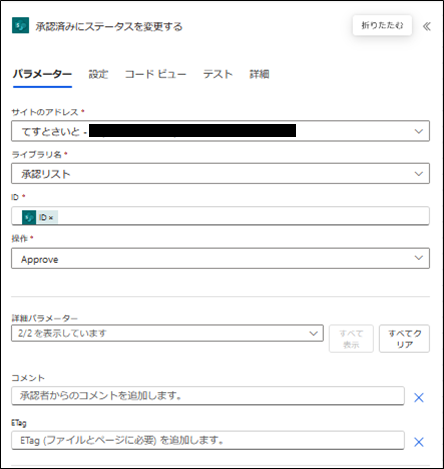
Task: Switch to the 設定 tab
Action: click(98, 74)
